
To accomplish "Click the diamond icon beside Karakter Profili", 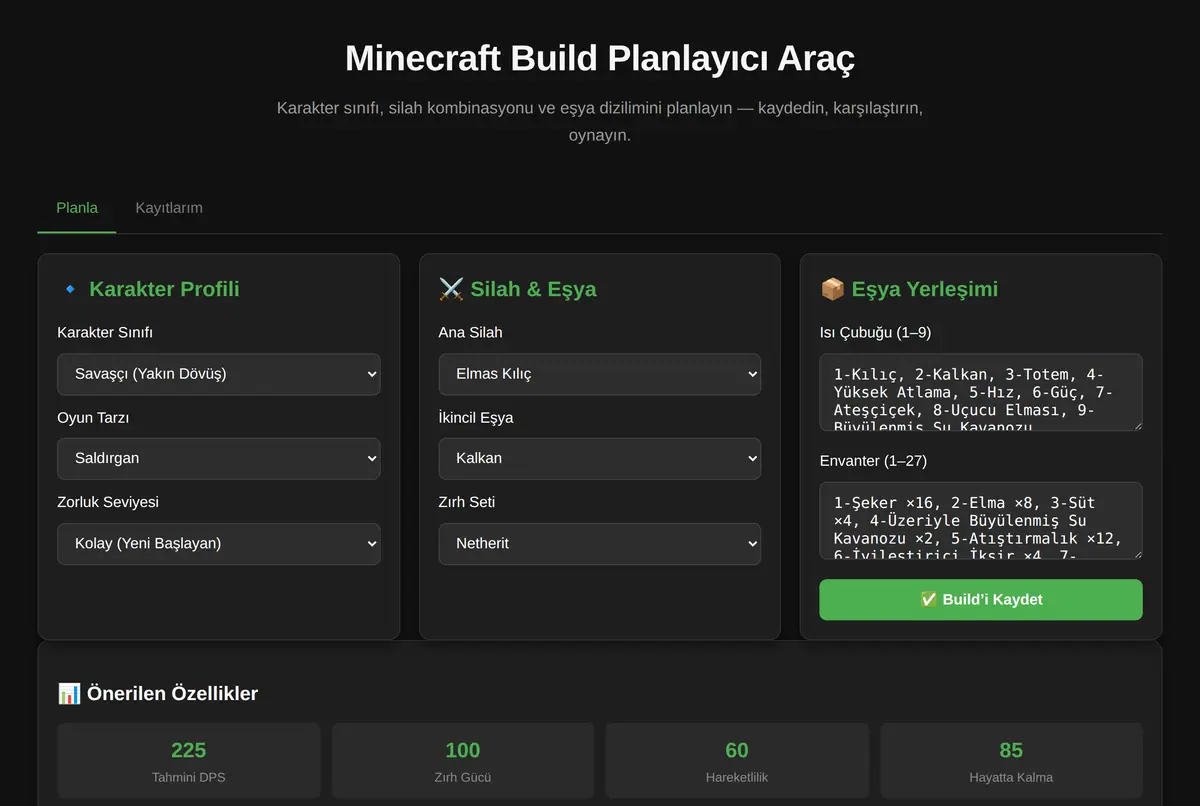I will (x=69, y=290).
